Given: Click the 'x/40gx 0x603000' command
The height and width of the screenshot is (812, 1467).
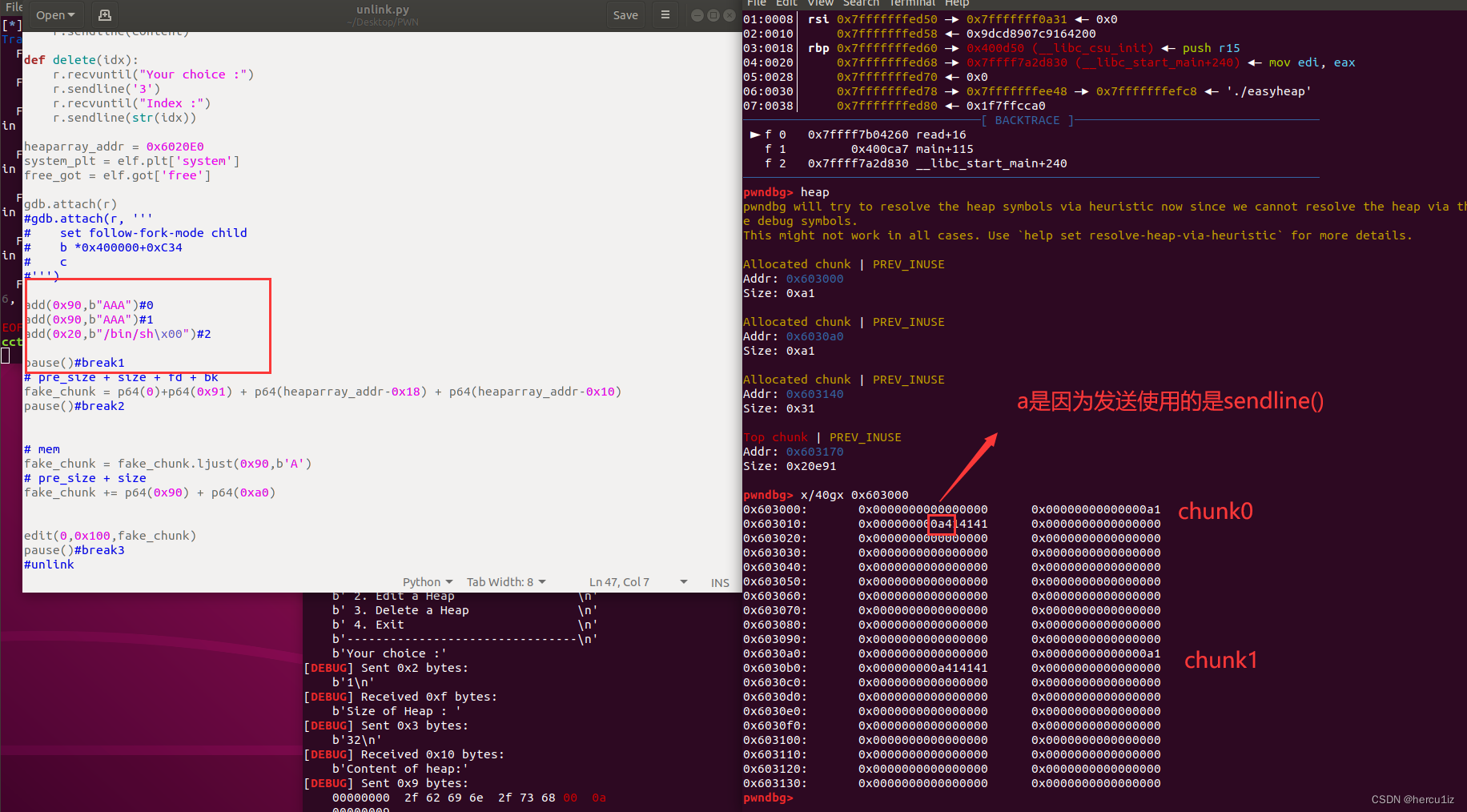Looking at the screenshot, I should pos(854,495).
